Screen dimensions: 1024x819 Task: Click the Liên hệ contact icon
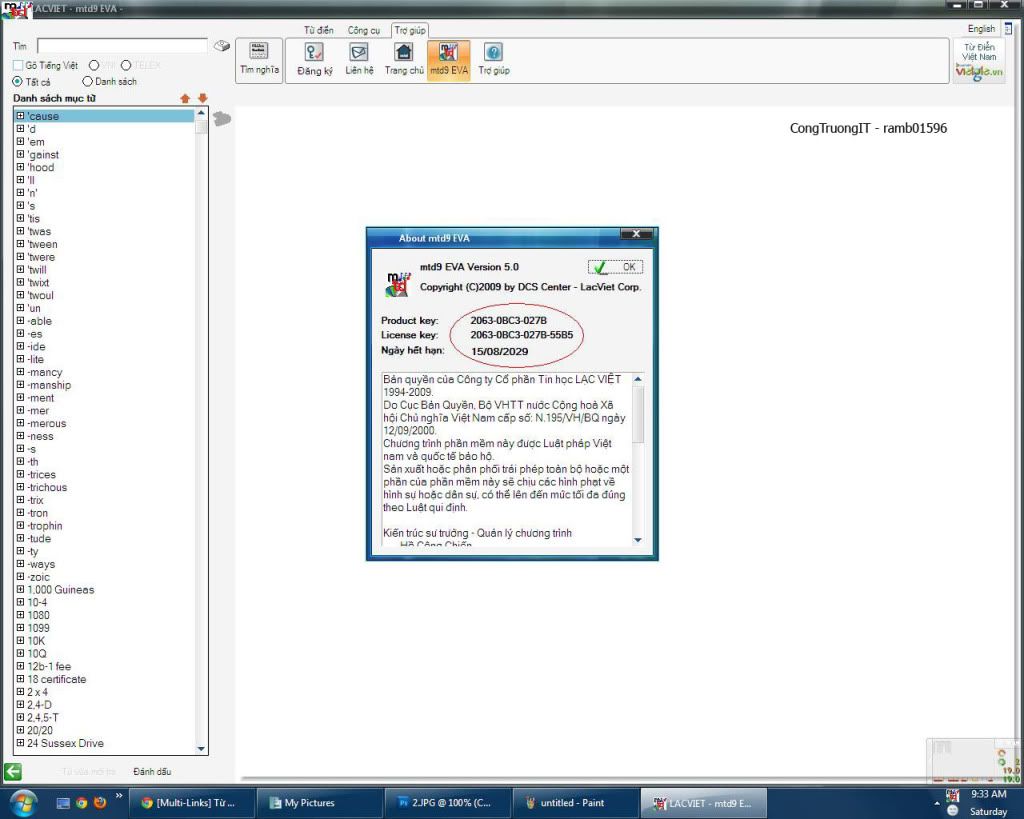click(359, 59)
